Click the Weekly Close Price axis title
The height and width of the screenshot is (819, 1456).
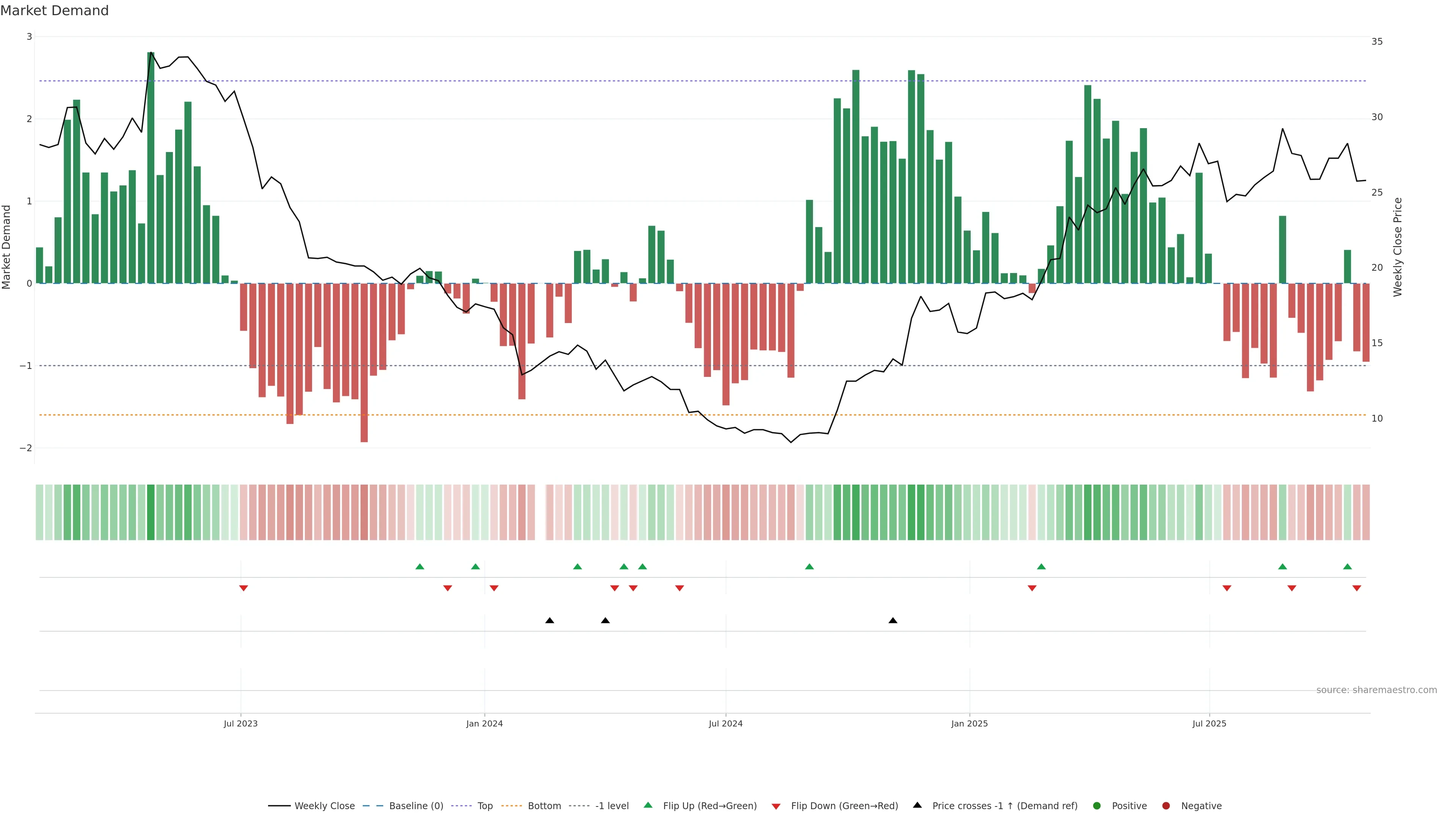pos(1398,247)
